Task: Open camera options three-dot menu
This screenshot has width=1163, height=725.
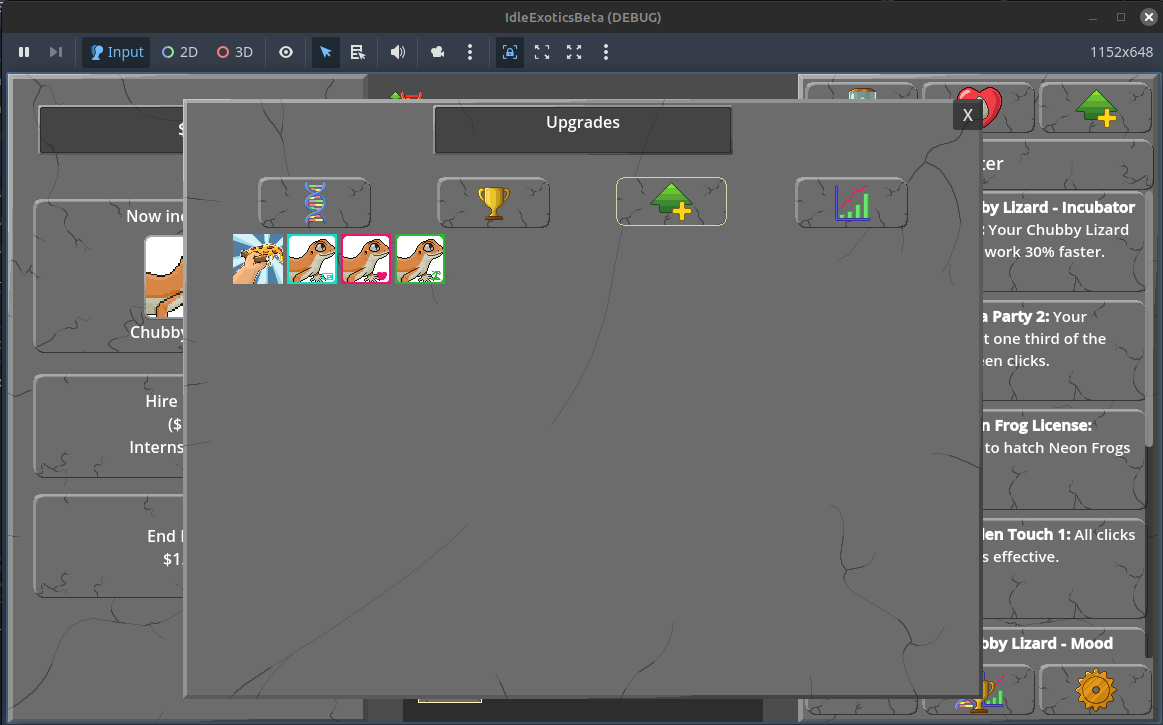Action: 470,52
